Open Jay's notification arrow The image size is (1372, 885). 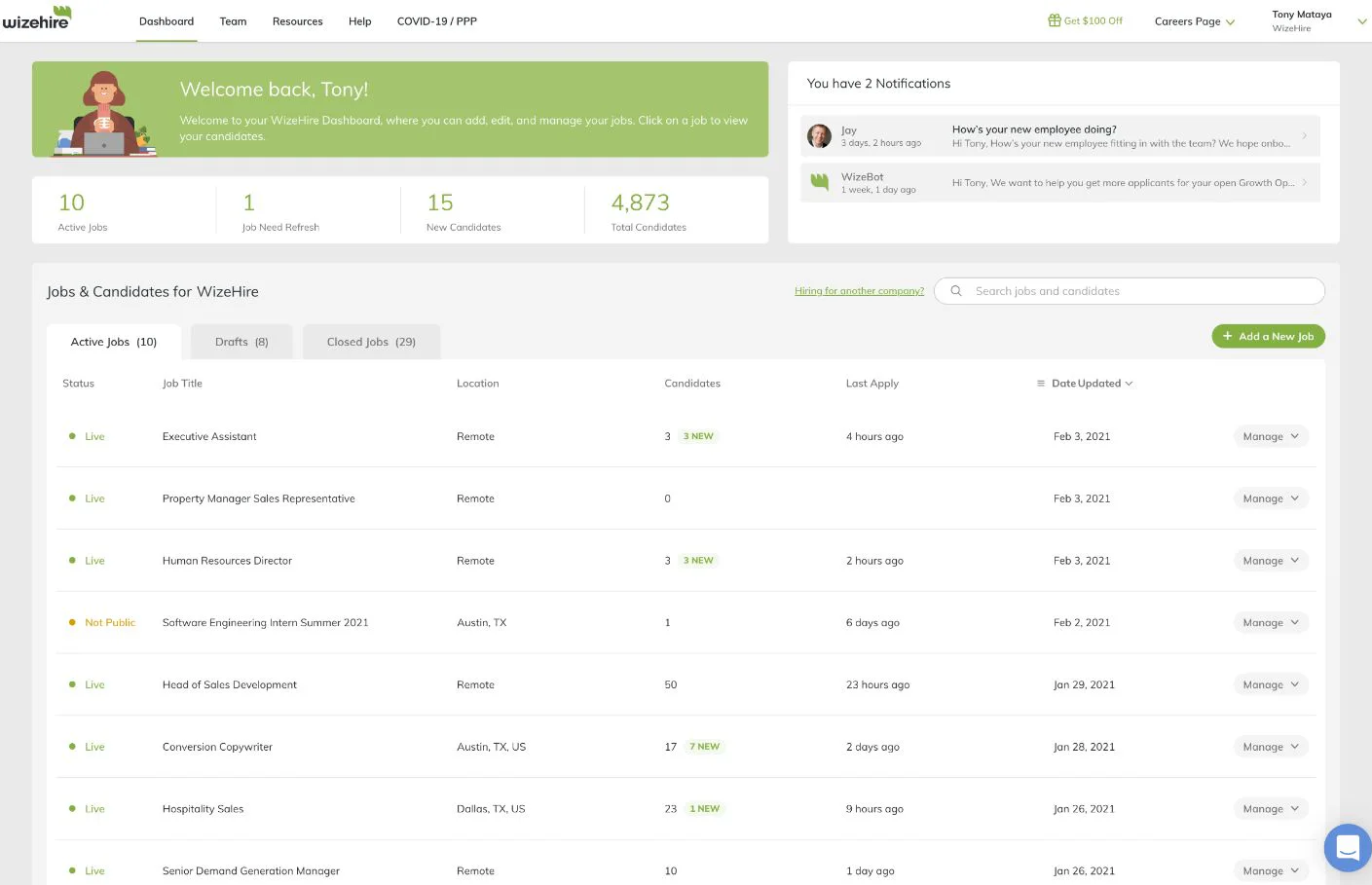coord(1305,135)
